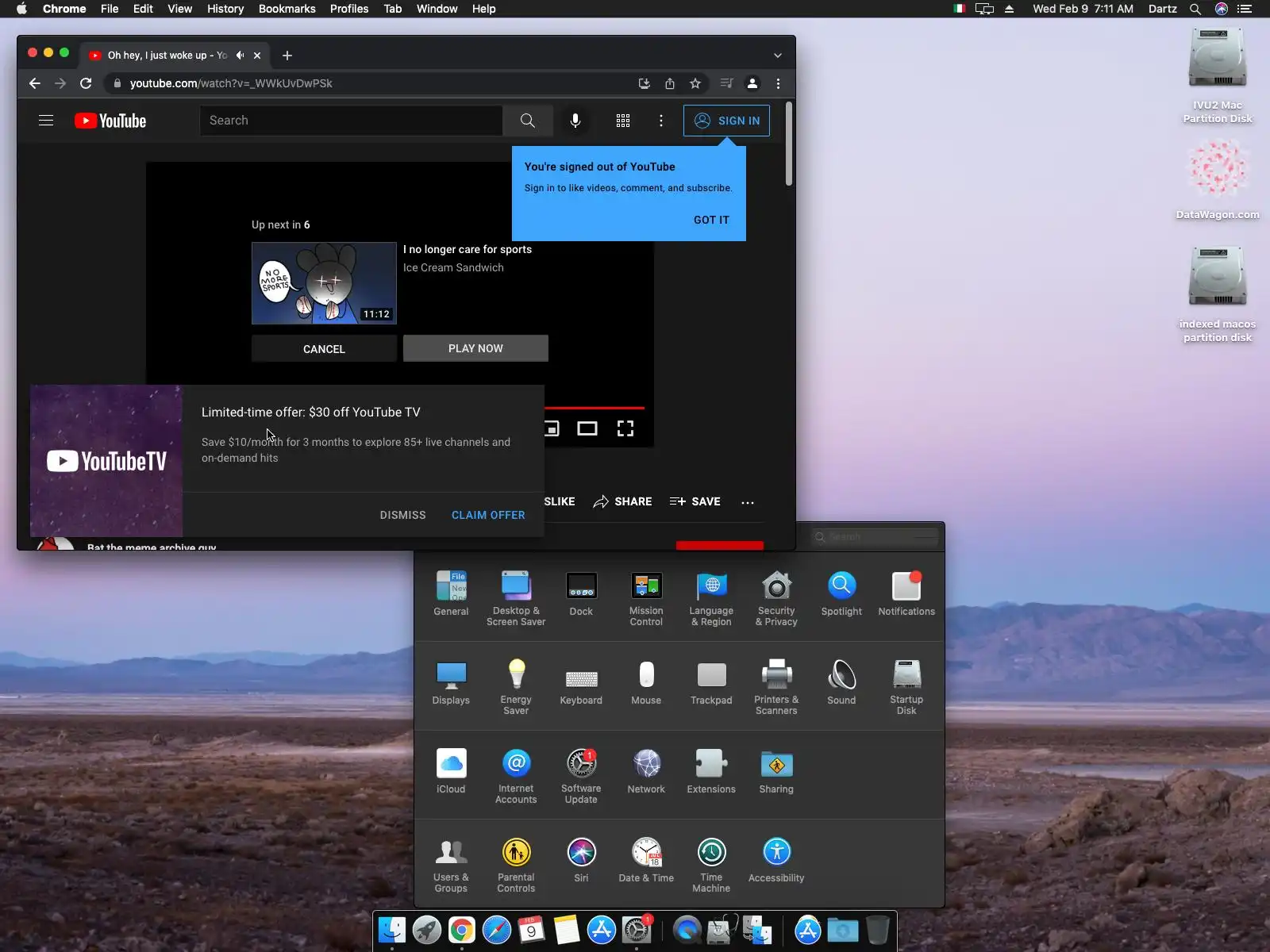Screen dimensions: 1270x952
Task: Reload the YouTube page
Action: point(86,83)
